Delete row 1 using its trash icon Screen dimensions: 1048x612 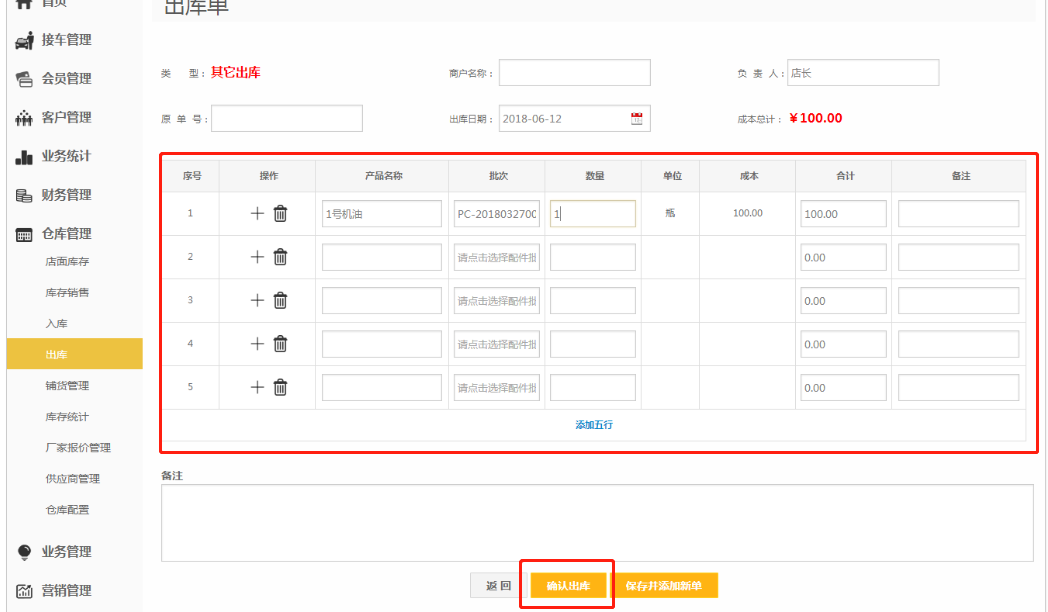click(x=281, y=213)
